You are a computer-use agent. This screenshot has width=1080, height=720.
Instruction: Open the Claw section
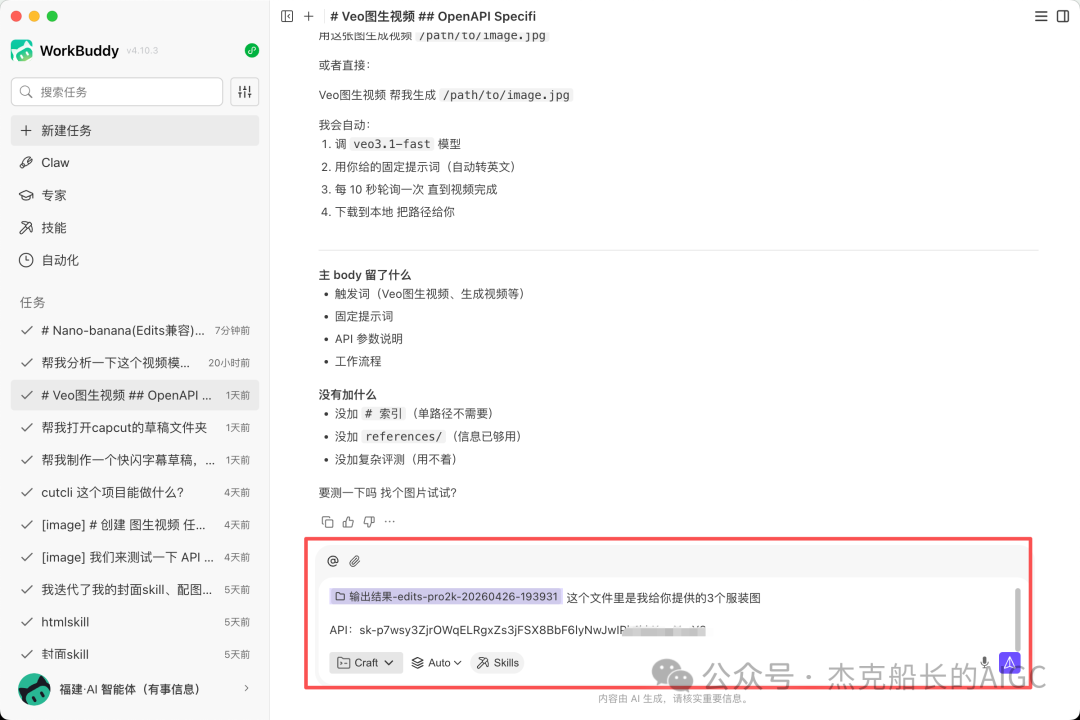tap(135, 163)
